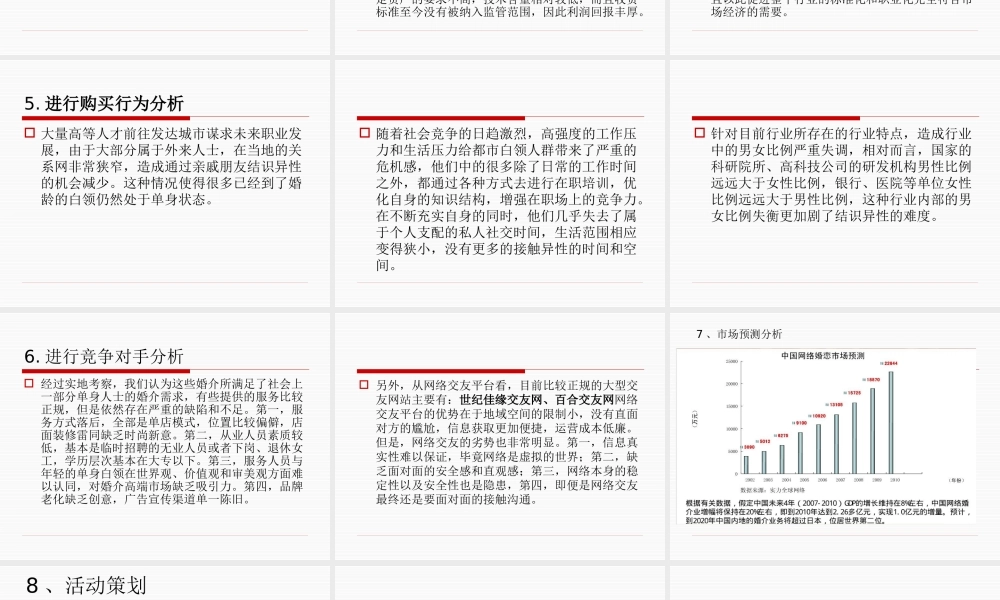This screenshot has width=1000, height=600.
Task: Click the text line "标准至今没有被纳入监管范围，因此利润回报丰厚。"
Action: 511,12
